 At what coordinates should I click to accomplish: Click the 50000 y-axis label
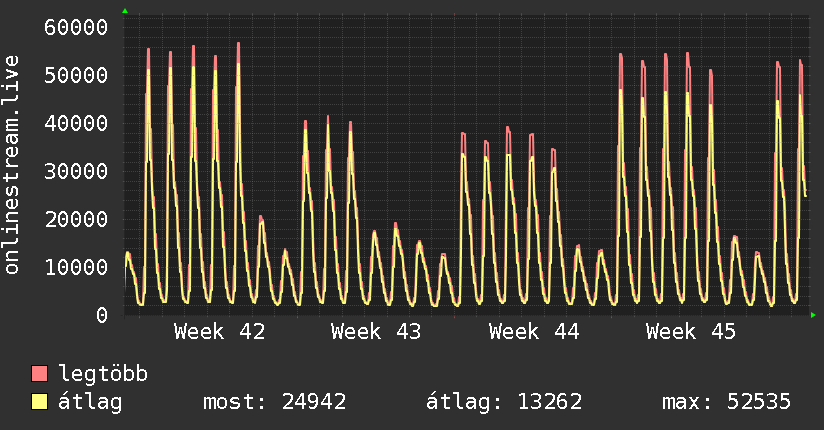click(76, 75)
